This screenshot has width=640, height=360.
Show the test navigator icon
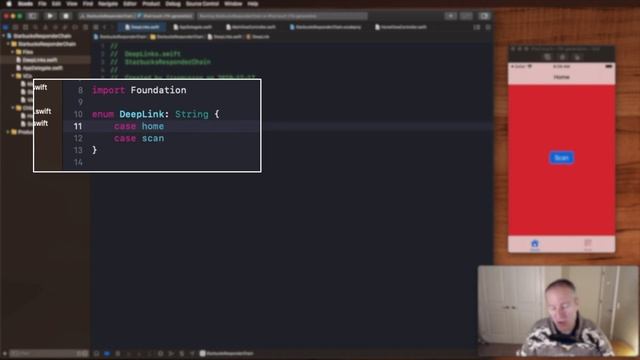coord(55,27)
